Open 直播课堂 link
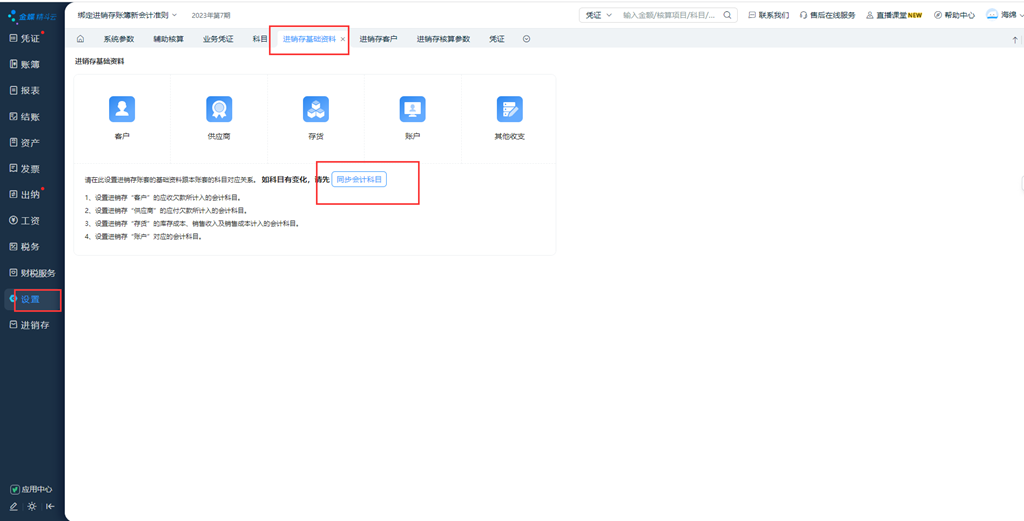This screenshot has width=1024, height=521. tap(894, 15)
